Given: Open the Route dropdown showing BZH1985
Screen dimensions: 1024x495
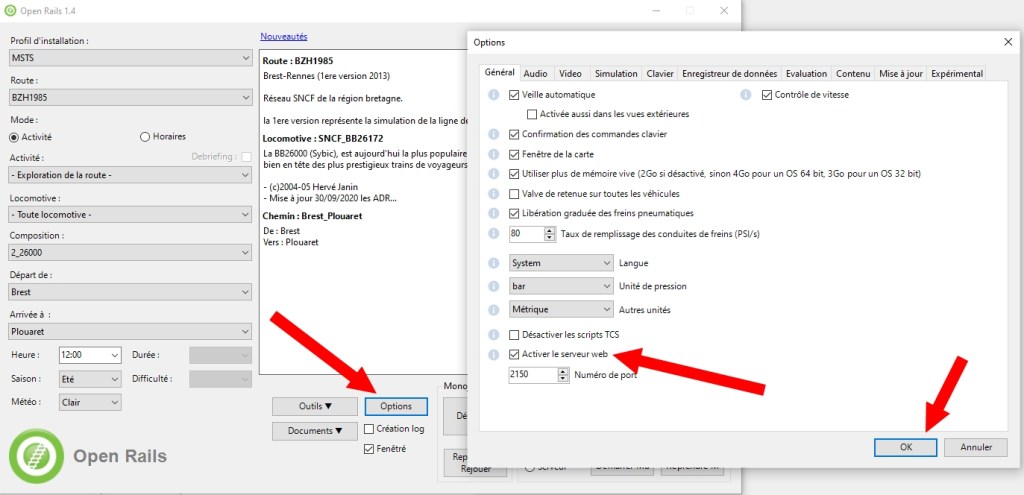Looking at the screenshot, I should coord(130,97).
